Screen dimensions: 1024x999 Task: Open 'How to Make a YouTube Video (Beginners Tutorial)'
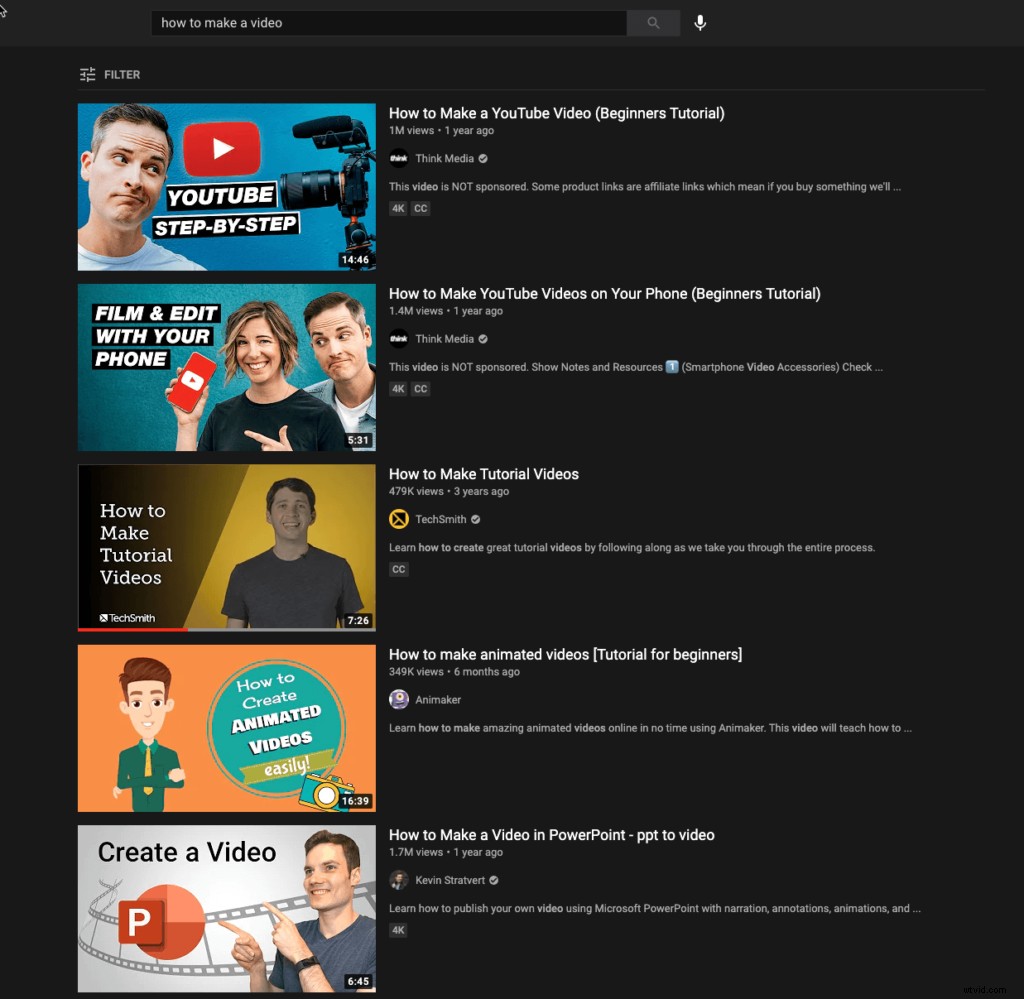[556, 113]
